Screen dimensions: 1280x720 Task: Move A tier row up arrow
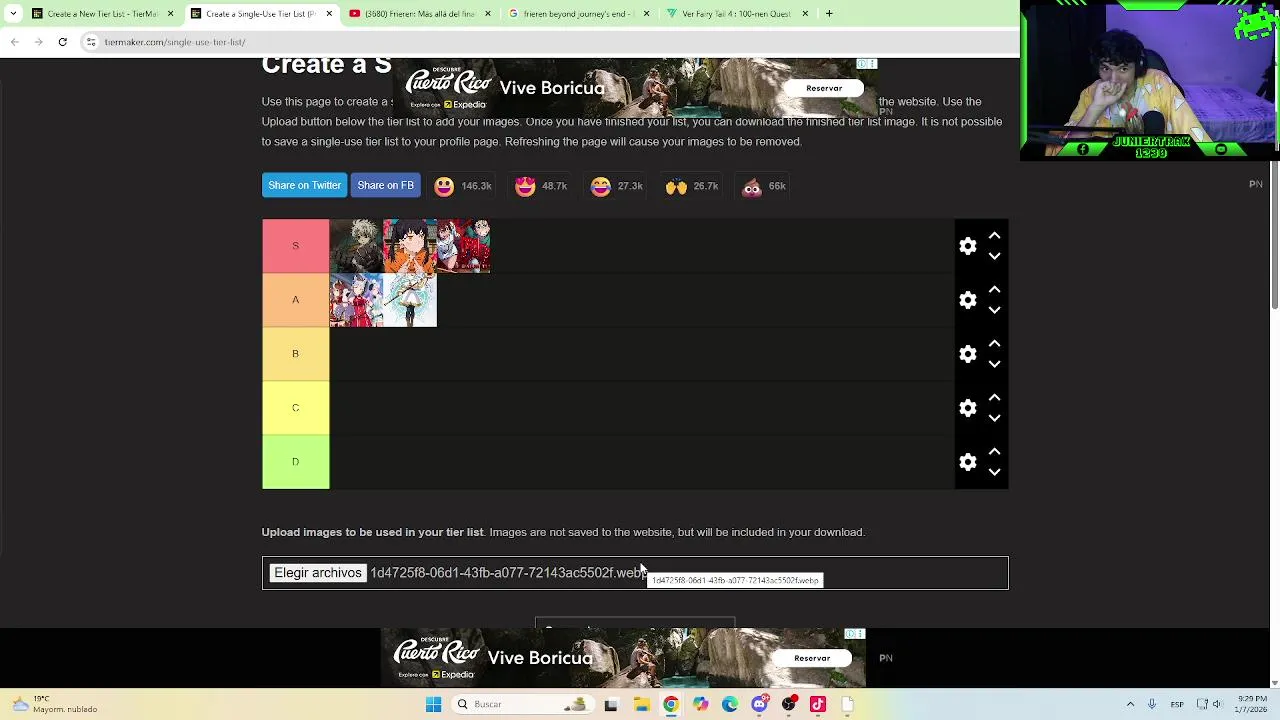pos(994,290)
